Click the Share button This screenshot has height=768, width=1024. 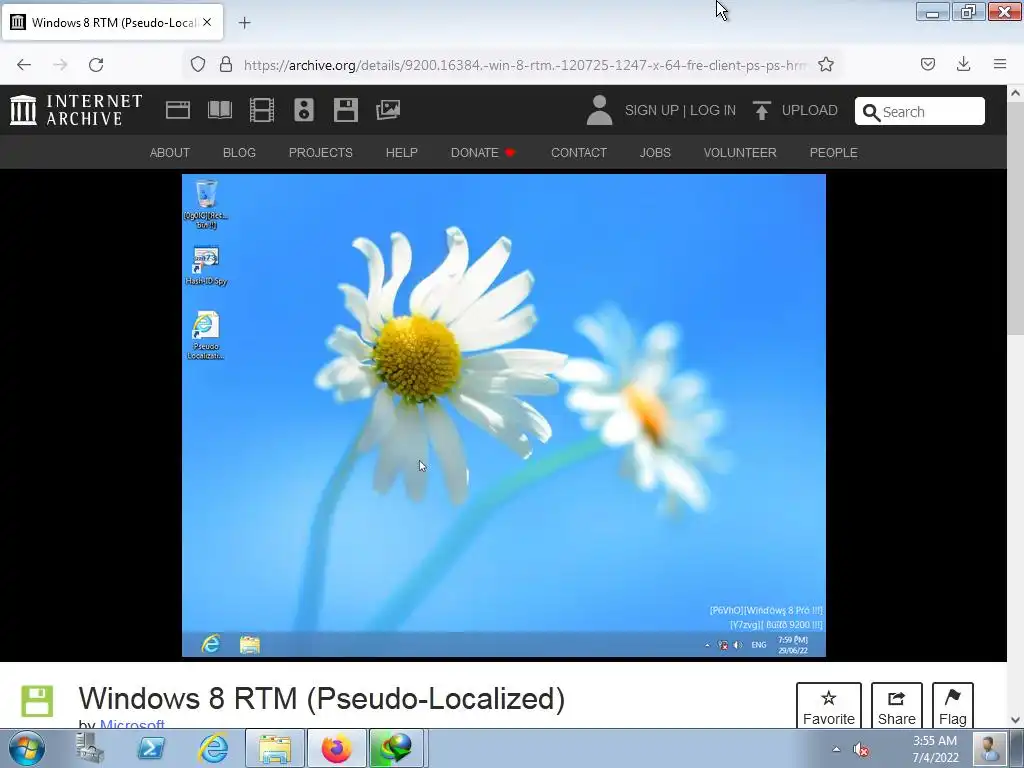pos(897,707)
